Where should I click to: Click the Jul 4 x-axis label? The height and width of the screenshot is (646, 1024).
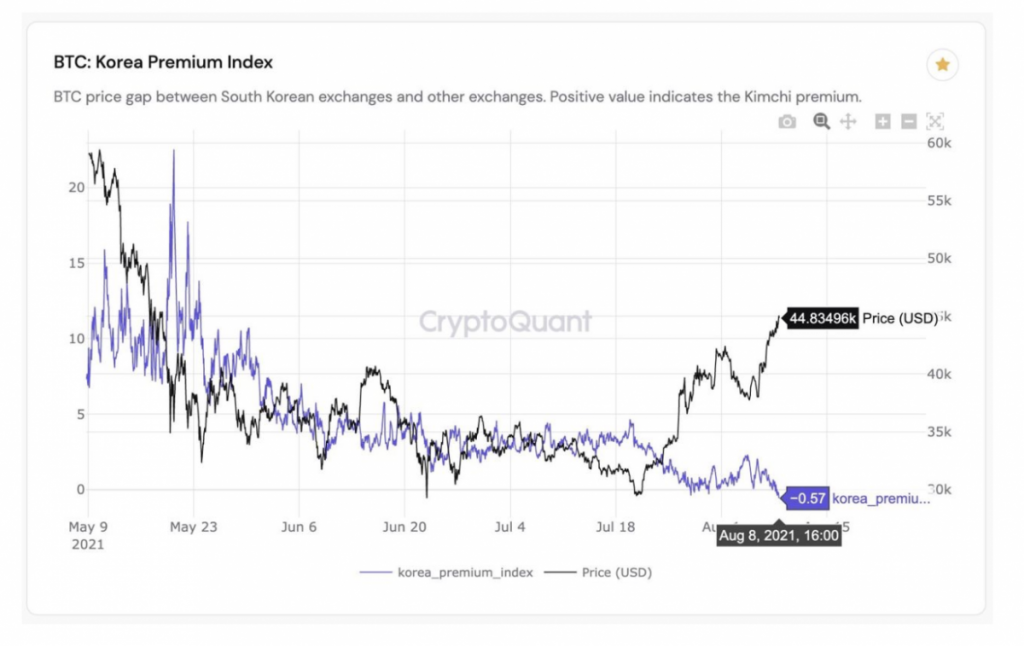click(511, 526)
